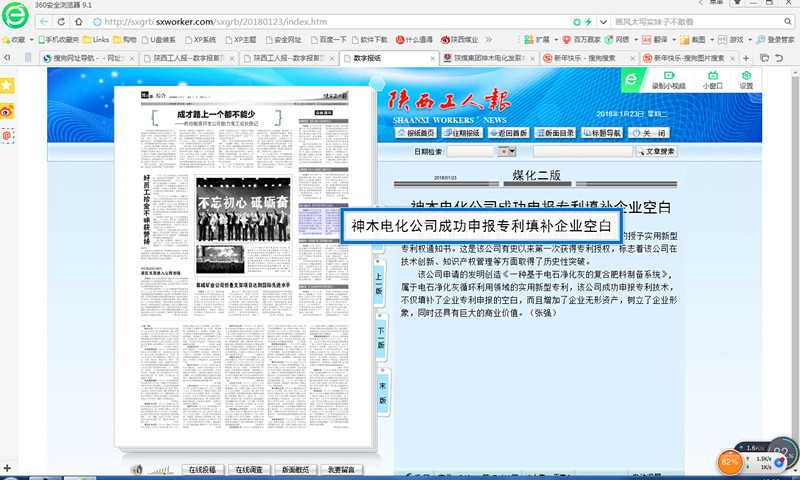Close the 数字报纸 tab

[432, 58]
